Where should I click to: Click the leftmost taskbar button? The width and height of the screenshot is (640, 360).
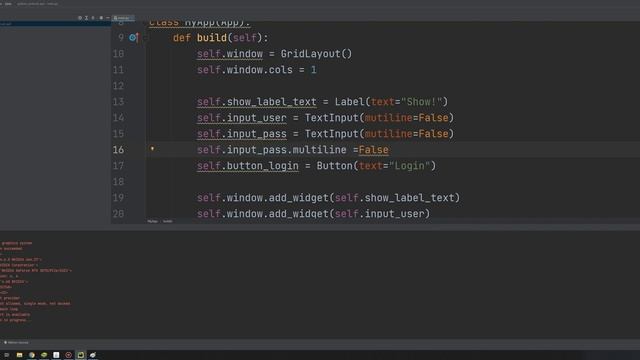7,355
